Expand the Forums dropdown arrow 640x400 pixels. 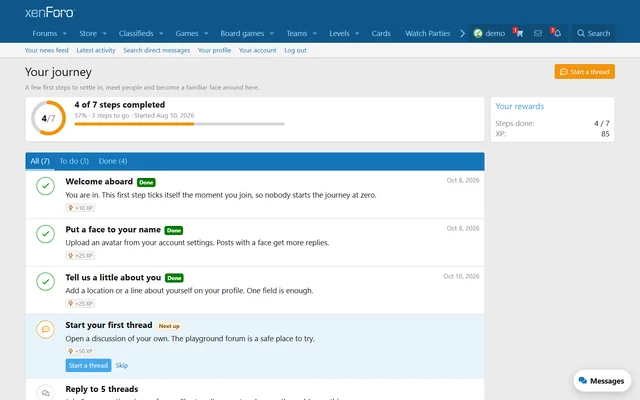(x=64, y=33)
